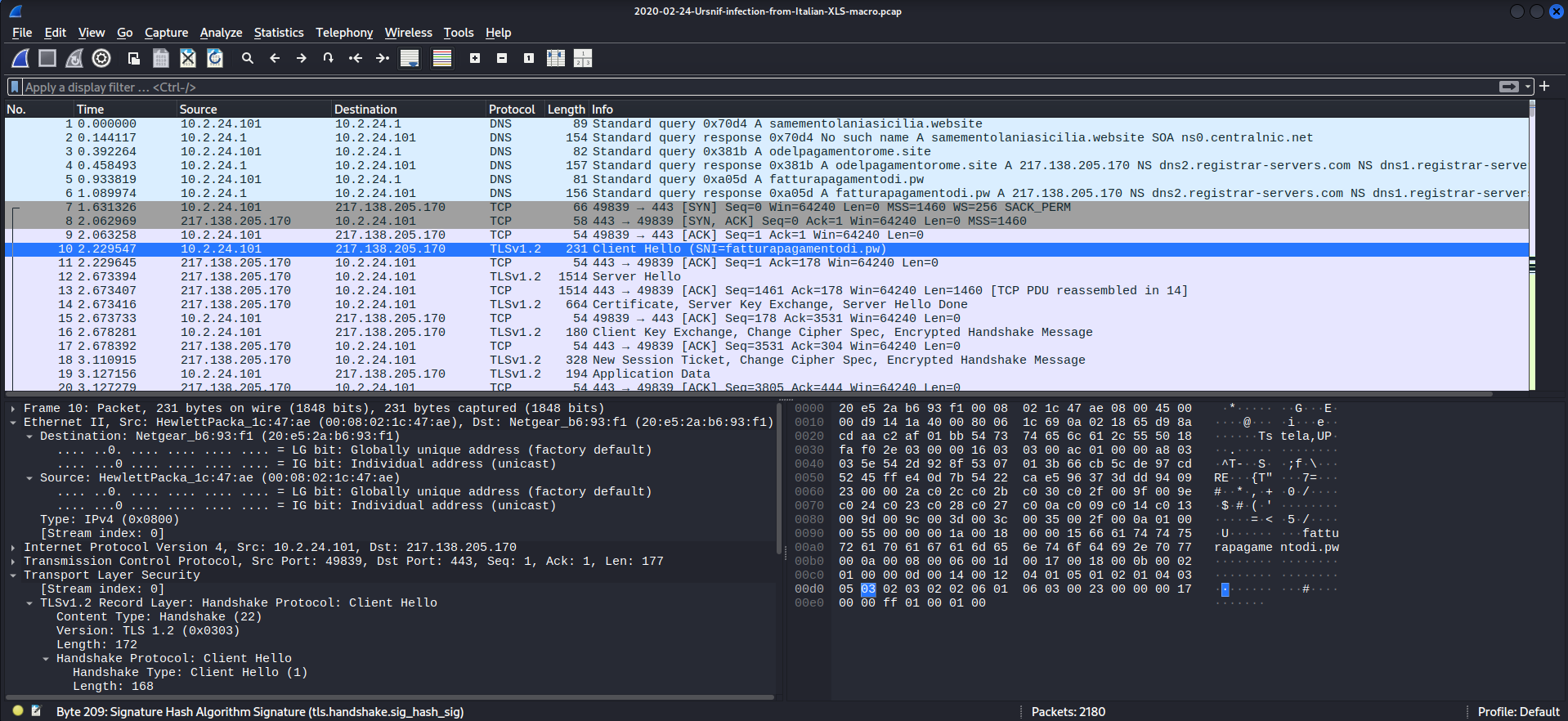Restart the current capture

pos(74,58)
